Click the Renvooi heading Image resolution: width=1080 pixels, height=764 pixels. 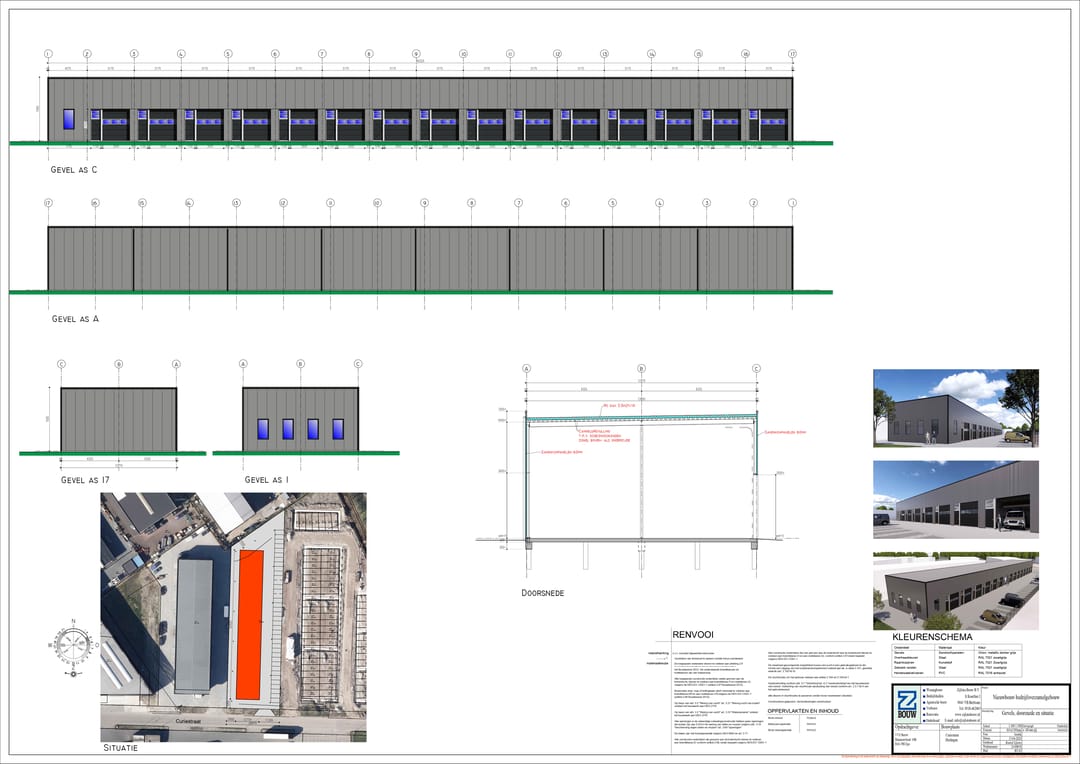coord(692,635)
